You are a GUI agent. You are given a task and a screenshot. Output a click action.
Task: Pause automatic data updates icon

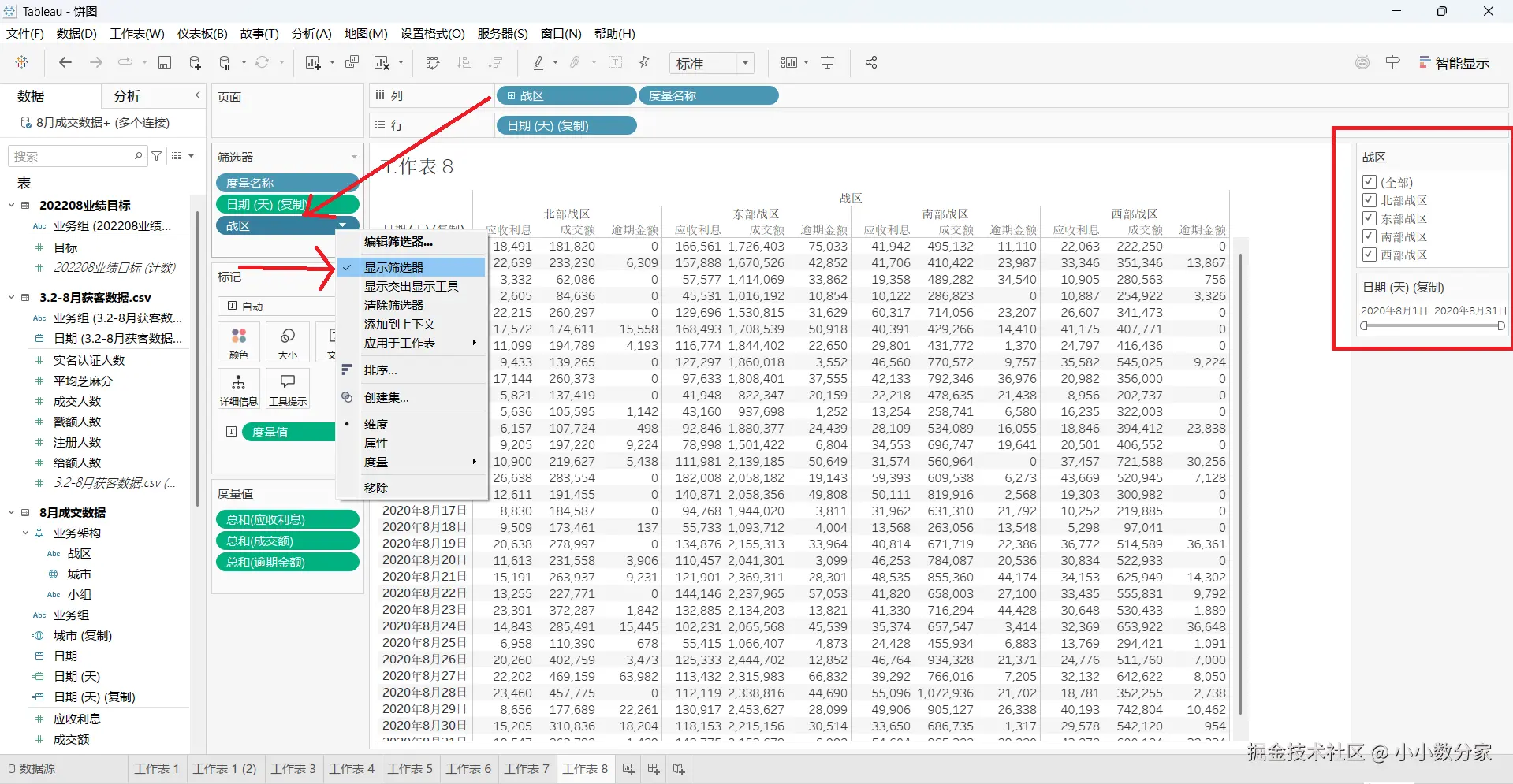(x=225, y=62)
